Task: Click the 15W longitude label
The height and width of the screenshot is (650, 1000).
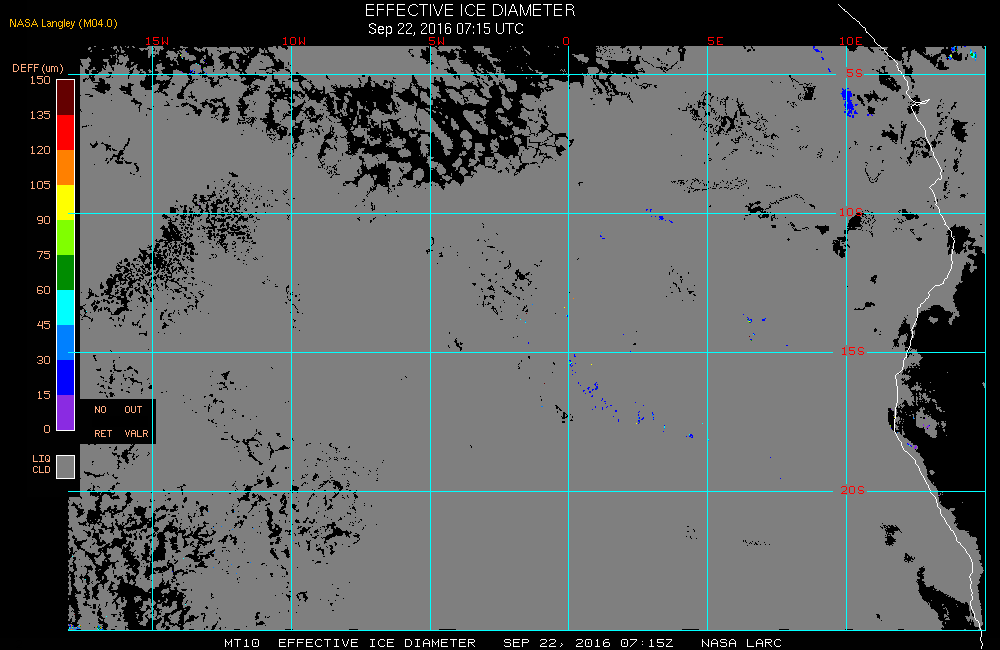Action: click(x=157, y=41)
